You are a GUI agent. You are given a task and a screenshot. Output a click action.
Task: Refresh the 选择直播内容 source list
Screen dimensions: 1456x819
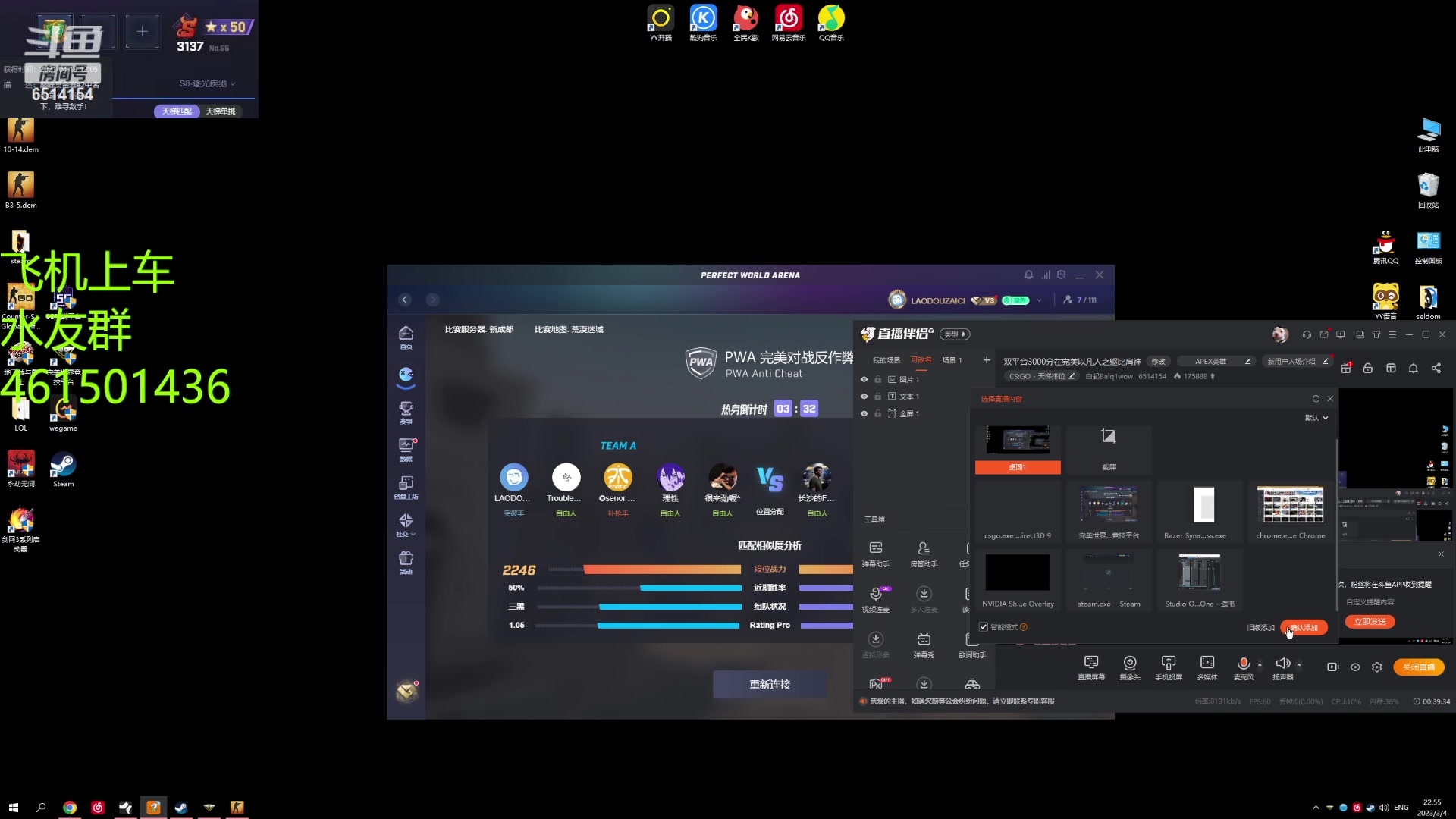pyautogui.click(x=1316, y=399)
